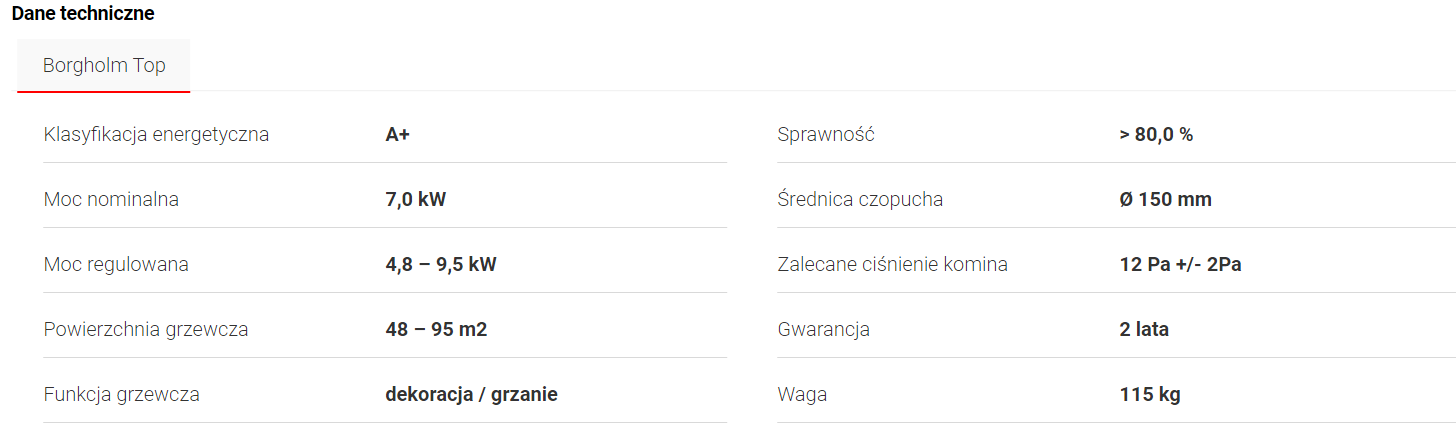The image size is (1456, 437).
Task: Click the dekoracja / grzanie value
Action: [471, 394]
